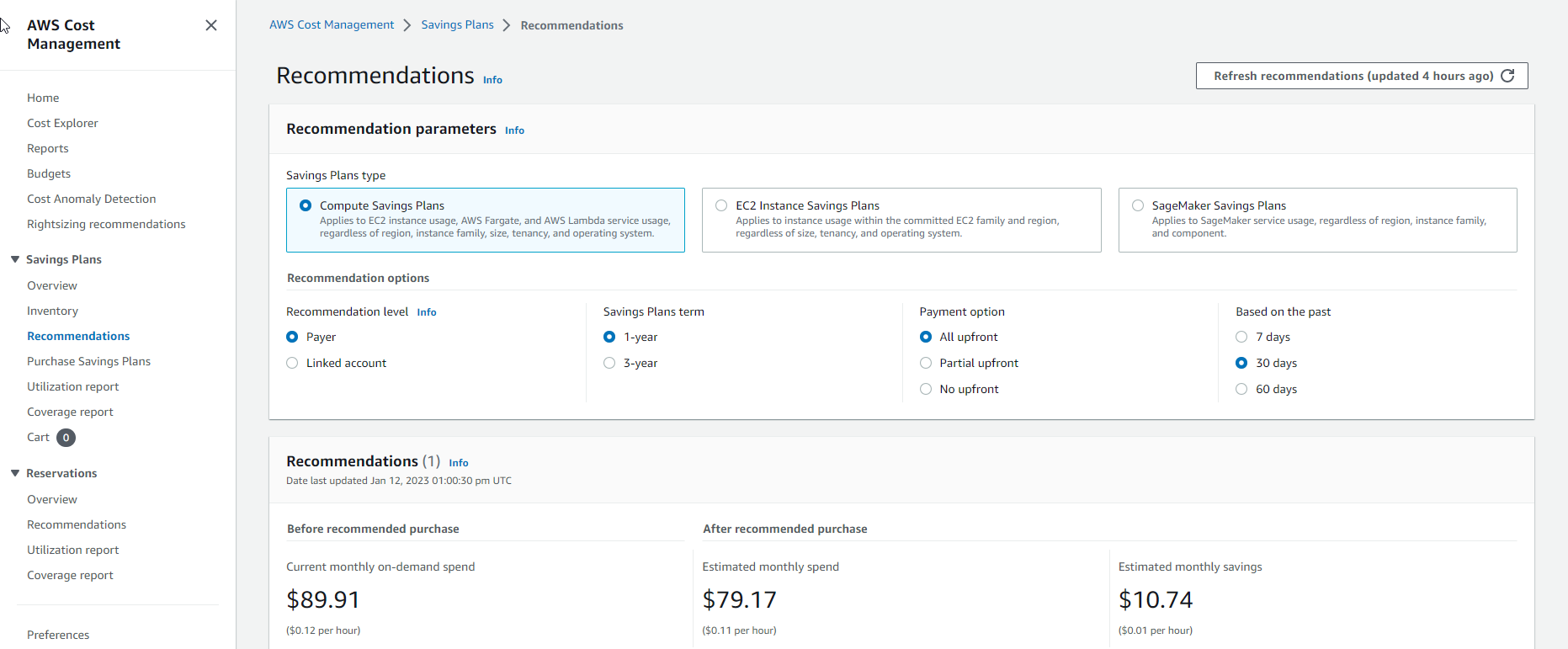Click Refresh recommendations button
The height and width of the screenshot is (649, 1568).
(x=1362, y=76)
